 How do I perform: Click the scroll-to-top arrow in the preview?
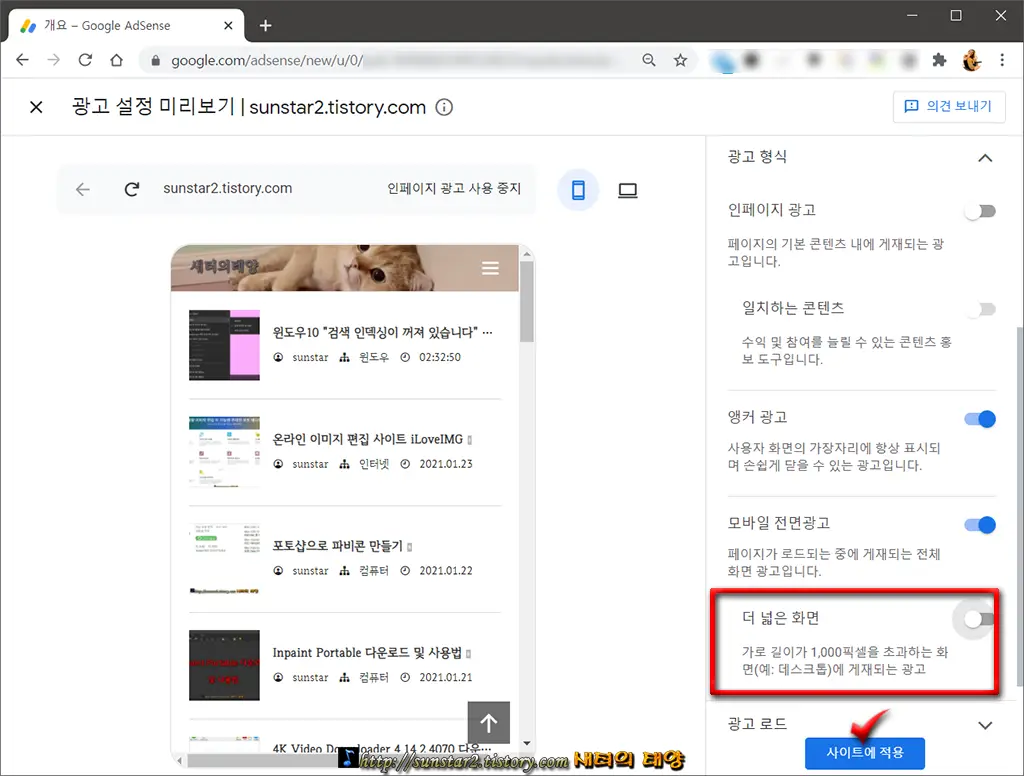[x=488, y=722]
